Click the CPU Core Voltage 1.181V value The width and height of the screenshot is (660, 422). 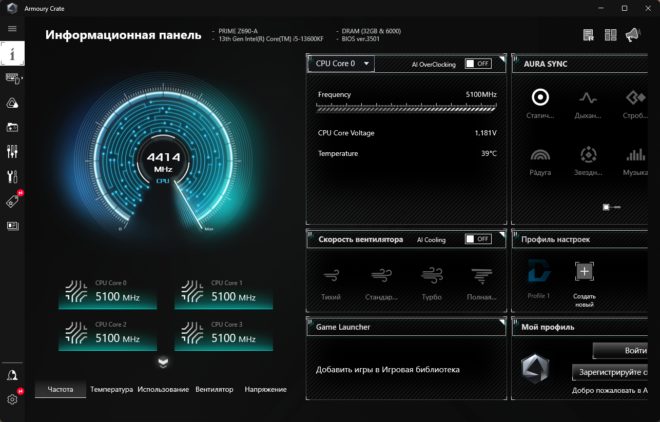tap(485, 133)
